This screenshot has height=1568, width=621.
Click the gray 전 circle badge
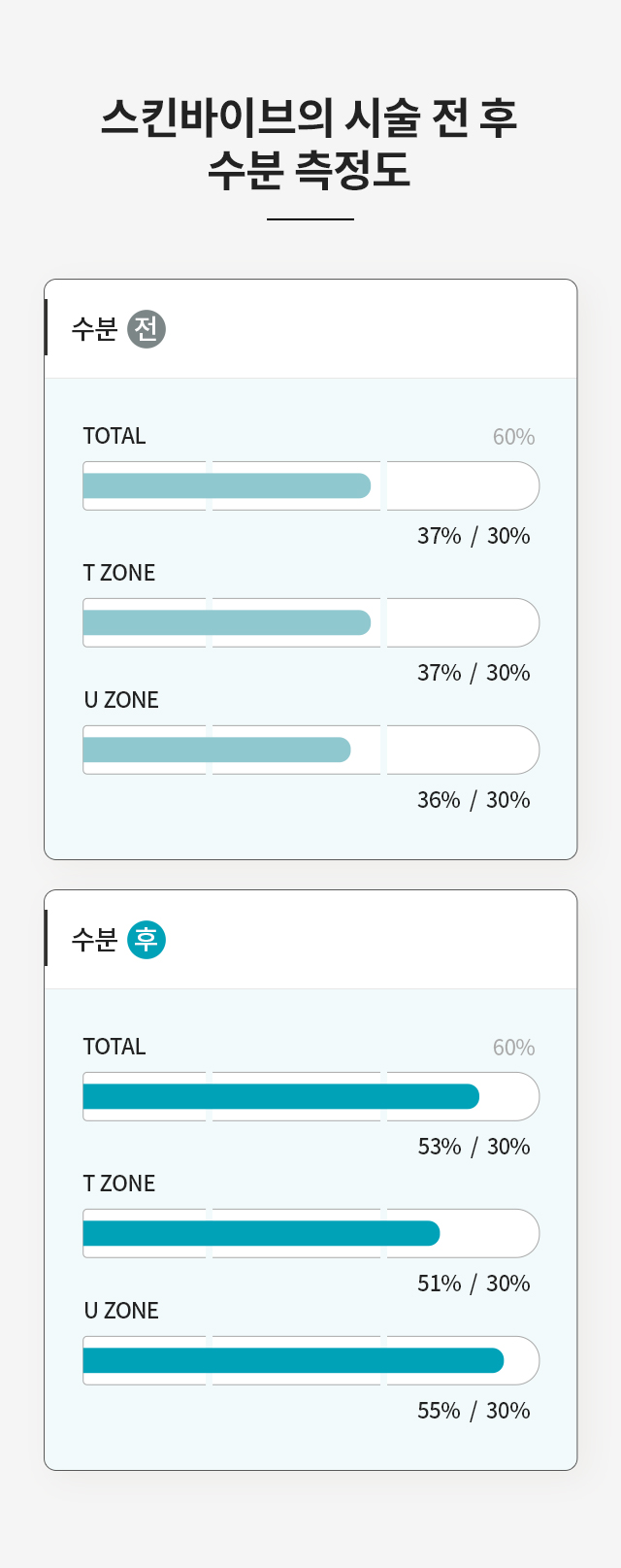(147, 329)
